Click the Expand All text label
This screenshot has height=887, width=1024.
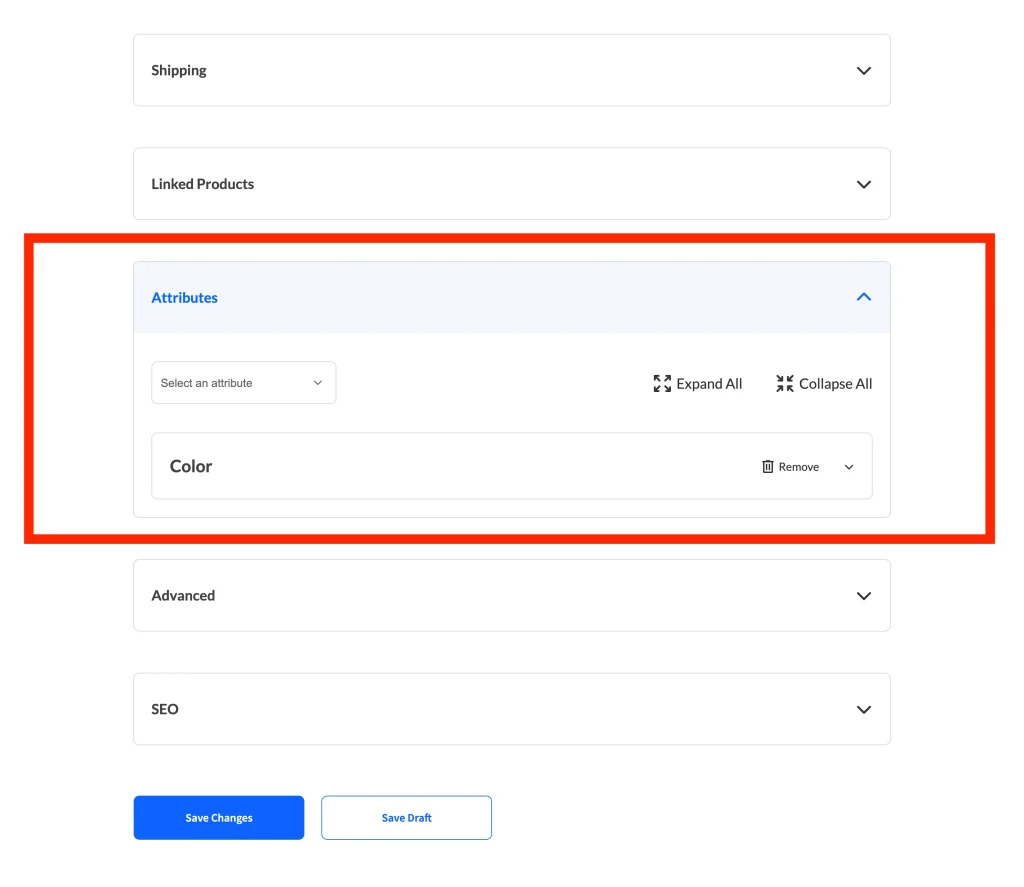tap(709, 384)
